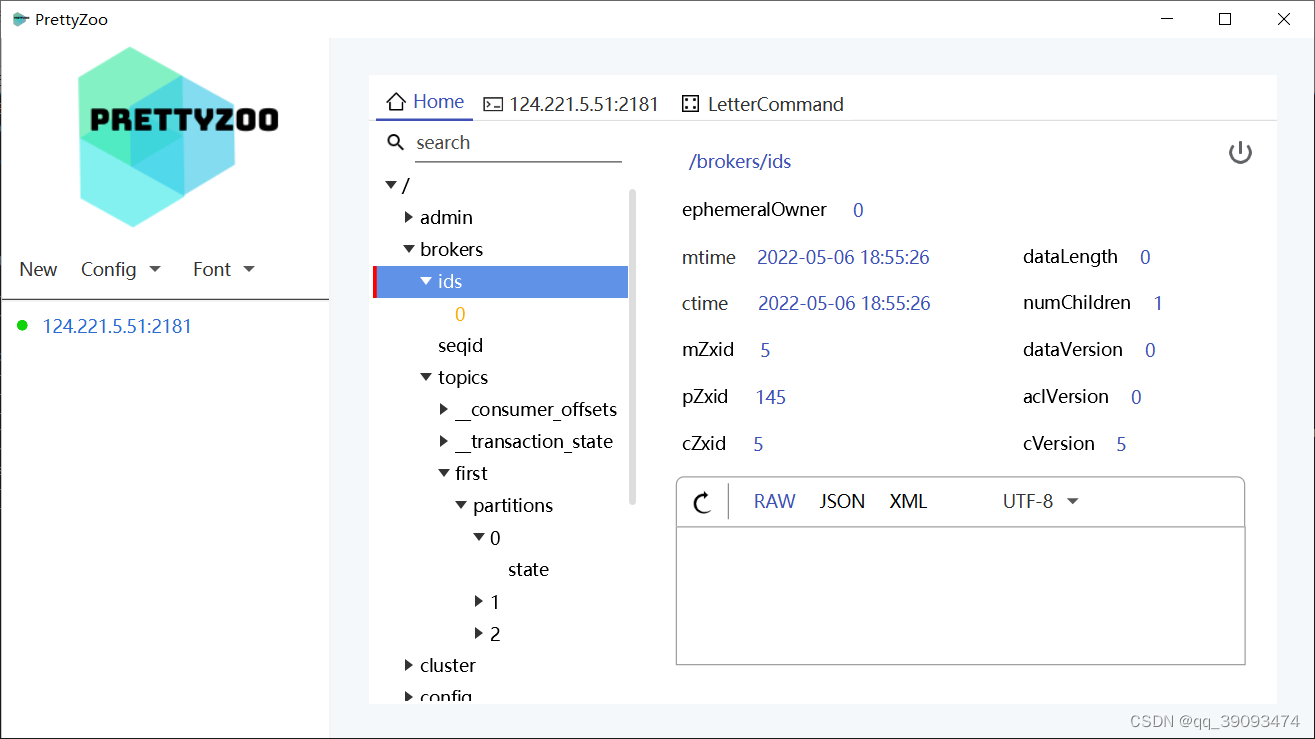Click the pZxid value 145

point(771,397)
